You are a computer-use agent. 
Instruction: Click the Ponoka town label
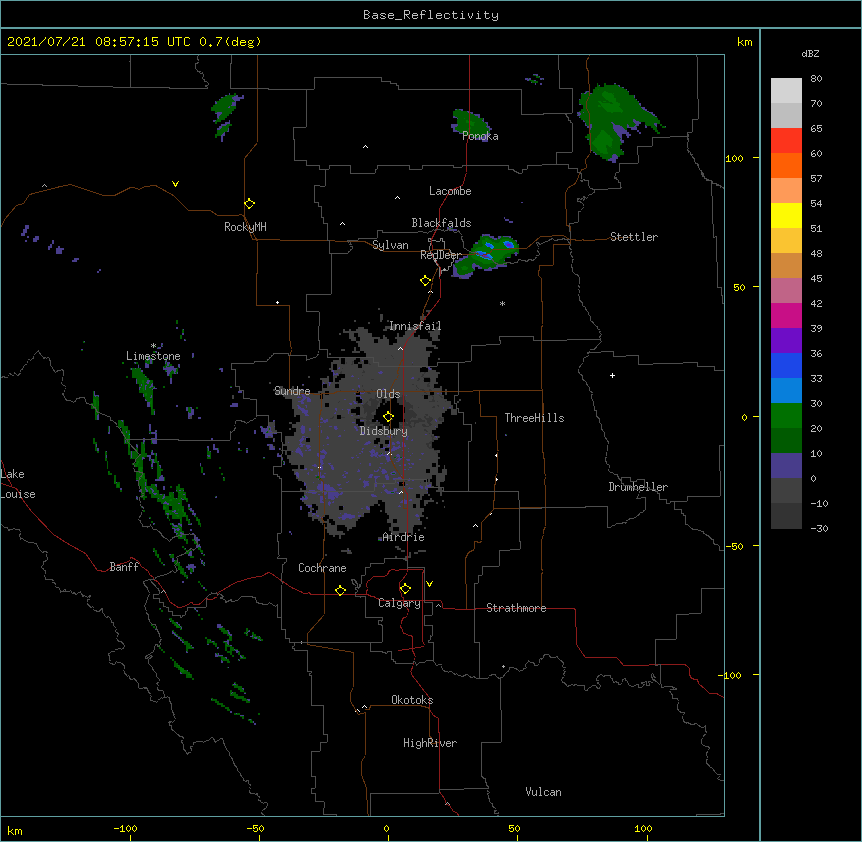480,136
